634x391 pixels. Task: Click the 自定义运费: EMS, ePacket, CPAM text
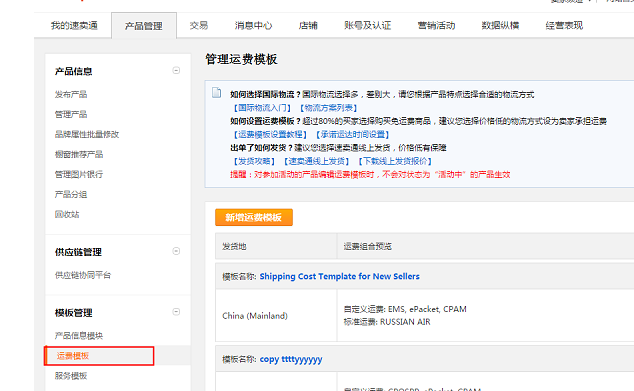[405, 309]
